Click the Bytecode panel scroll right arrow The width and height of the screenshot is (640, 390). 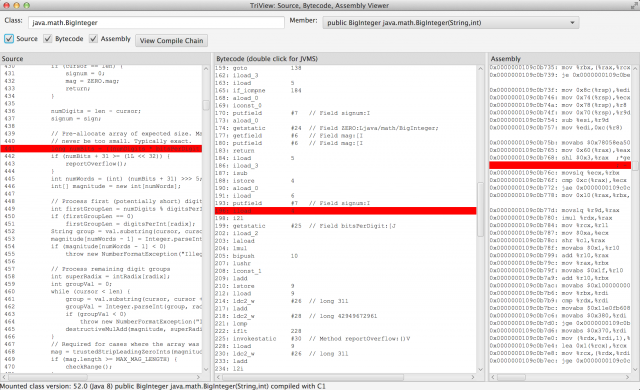473,377
